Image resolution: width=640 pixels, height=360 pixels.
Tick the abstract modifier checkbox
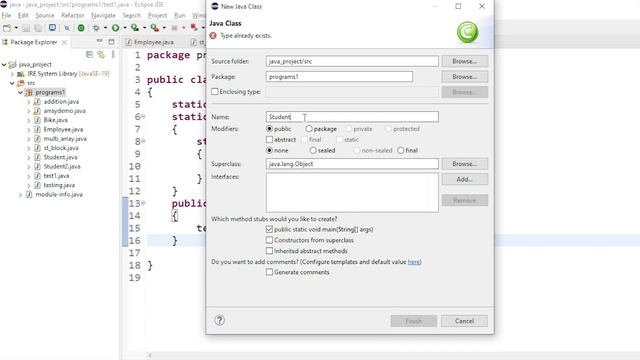click(269, 140)
